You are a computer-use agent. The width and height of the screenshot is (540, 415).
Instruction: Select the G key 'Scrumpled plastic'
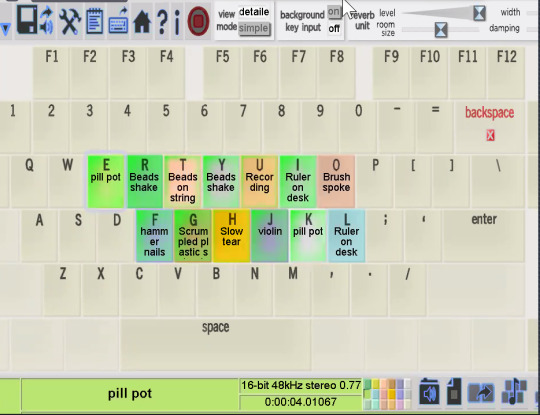click(x=193, y=236)
